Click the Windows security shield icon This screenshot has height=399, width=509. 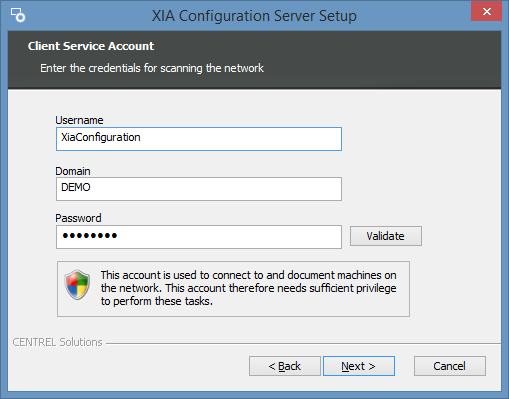pos(77,285)
